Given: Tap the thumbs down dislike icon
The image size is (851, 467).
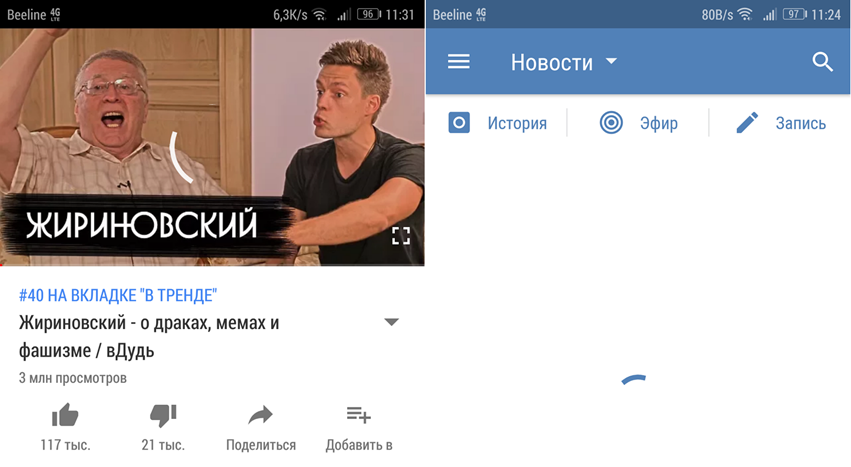Looking at the screenshot, I should [x=163, y=415].
